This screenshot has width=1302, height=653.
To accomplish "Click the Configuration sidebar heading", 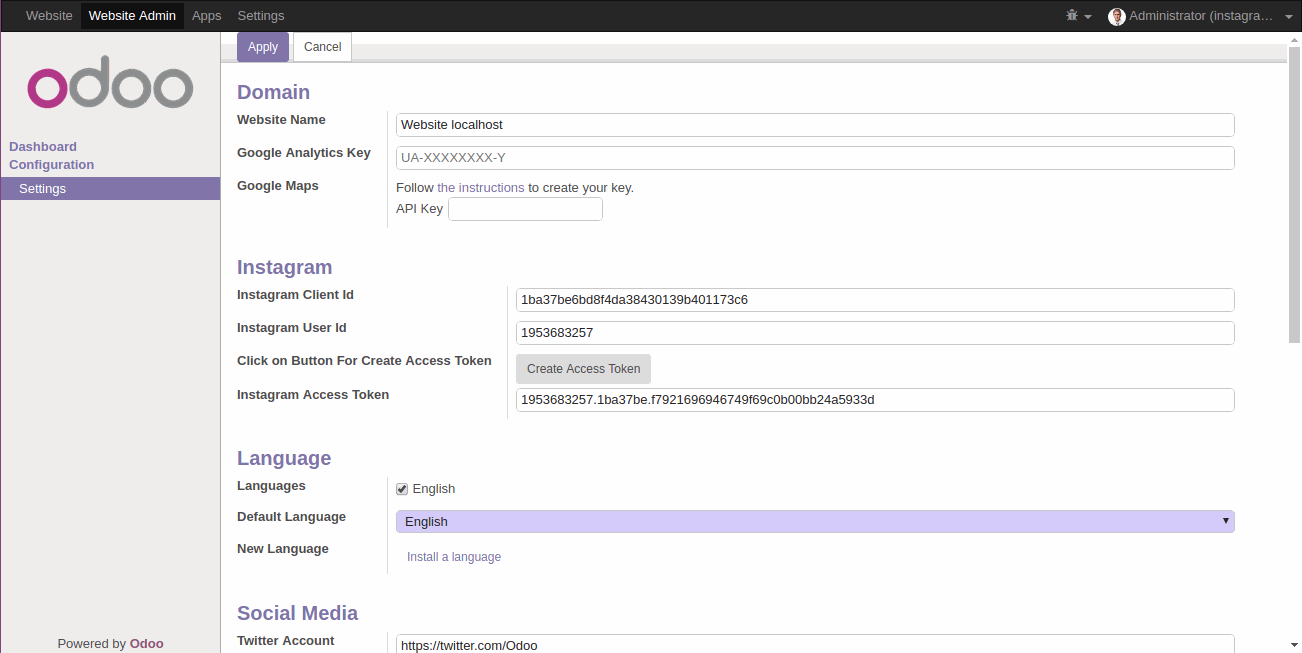I will 52,165.
